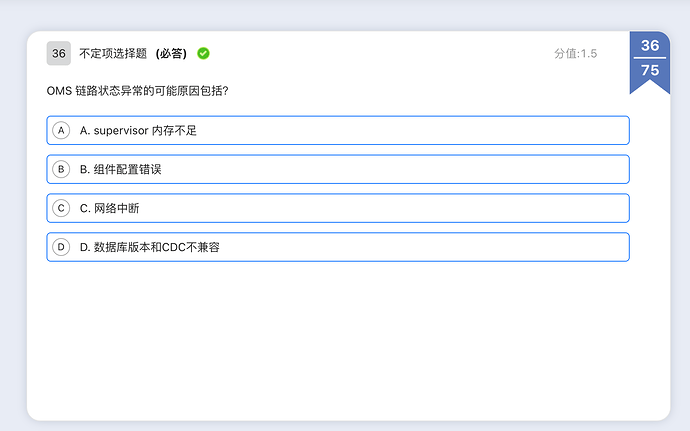Choose answer text A. supervisor 内存不足
This screenshot has width=690, height=431.
pos(138,131)
